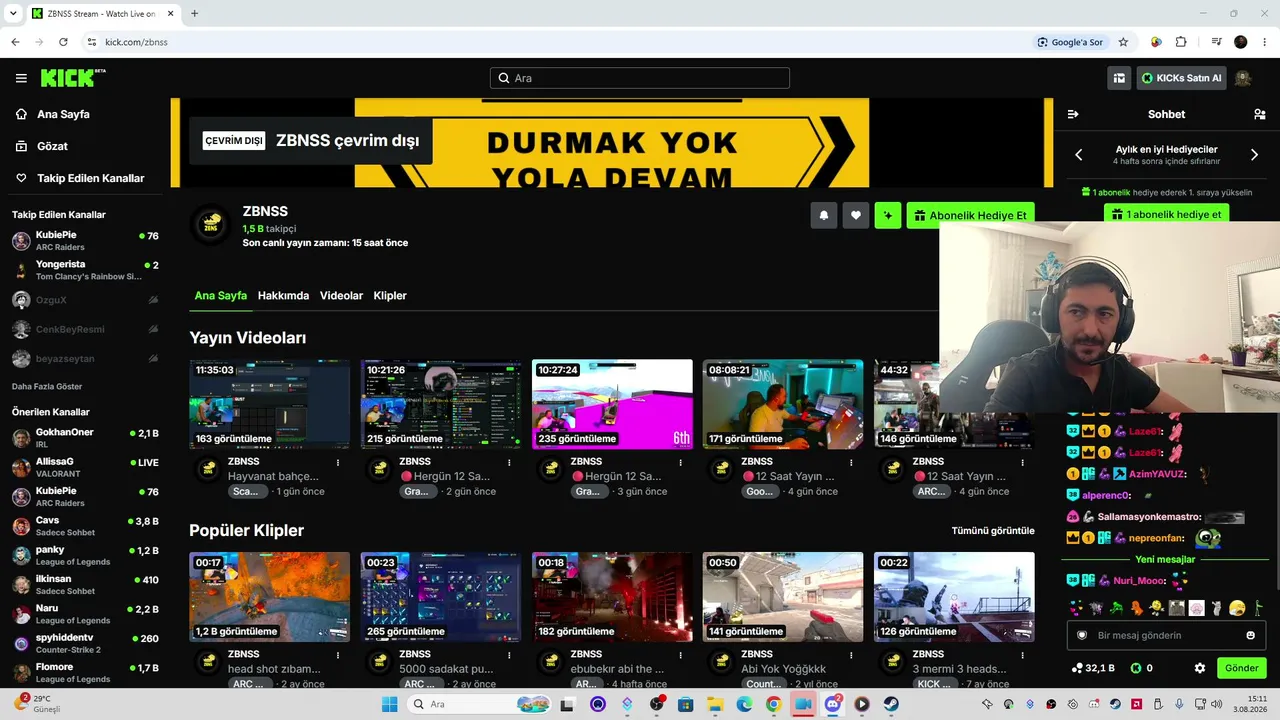Open Tümünü görüntüle clips link
The width and height of the screenshot is (1280, 720).
tap(993, 531)
